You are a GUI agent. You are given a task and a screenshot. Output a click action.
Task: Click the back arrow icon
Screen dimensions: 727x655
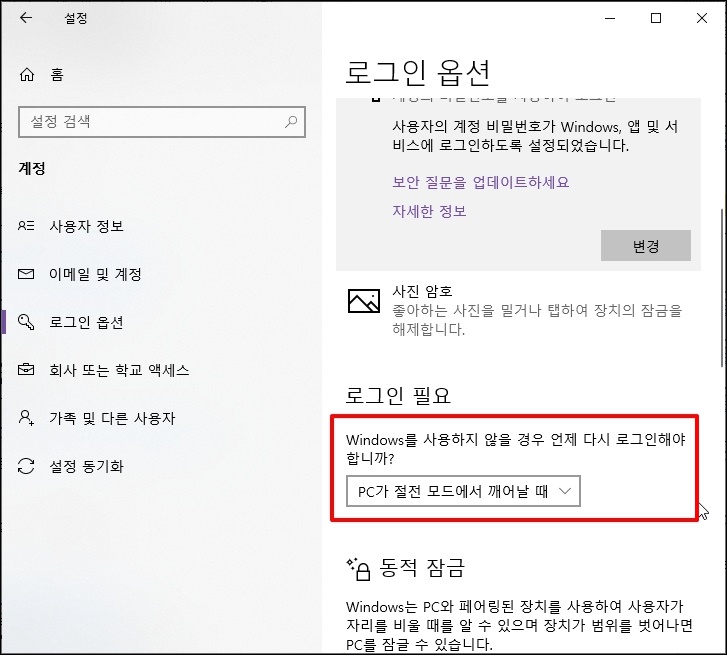pos(26,18)
